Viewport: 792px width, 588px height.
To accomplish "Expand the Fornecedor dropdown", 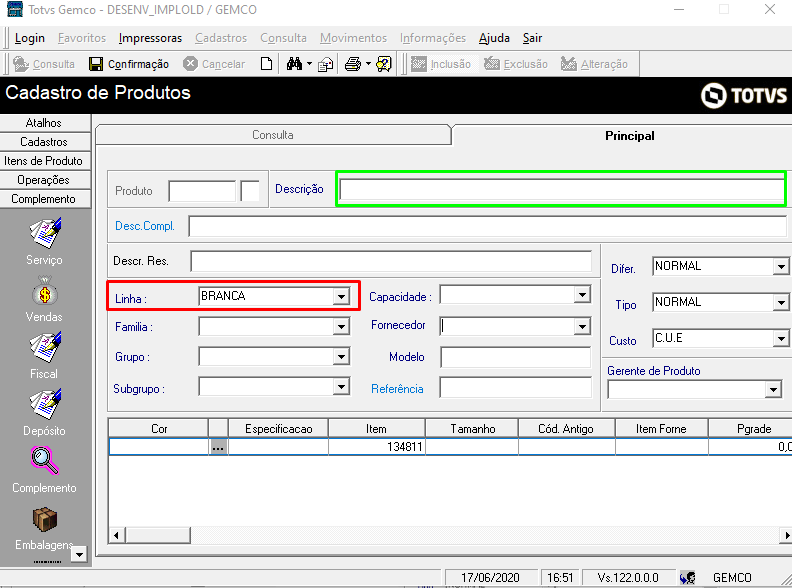I will [x=582, y=327].
